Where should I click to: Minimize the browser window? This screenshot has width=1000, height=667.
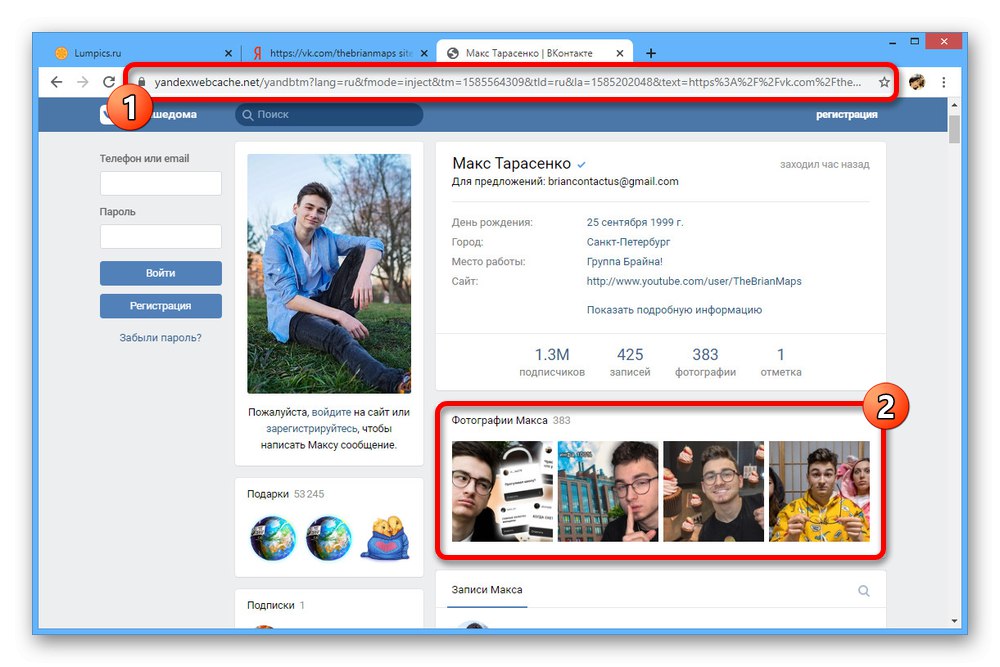[x=893, y=41]
